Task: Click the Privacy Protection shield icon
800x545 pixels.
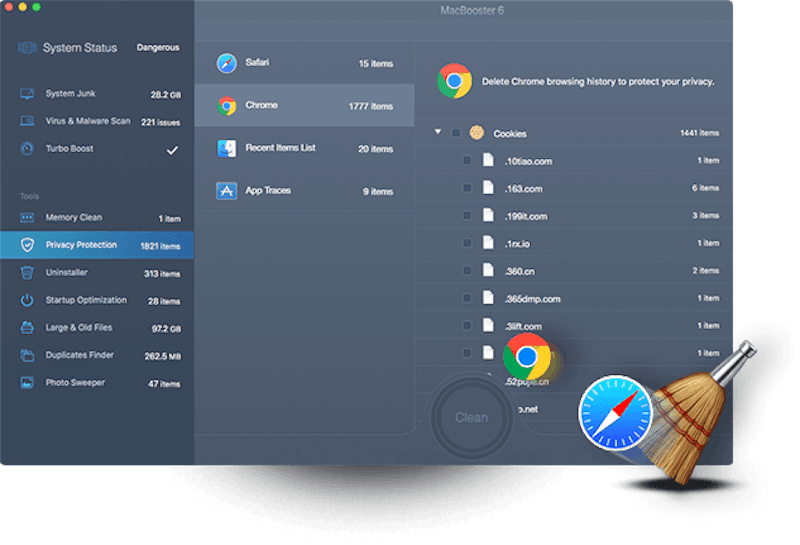Action: [x=27, y=245]
